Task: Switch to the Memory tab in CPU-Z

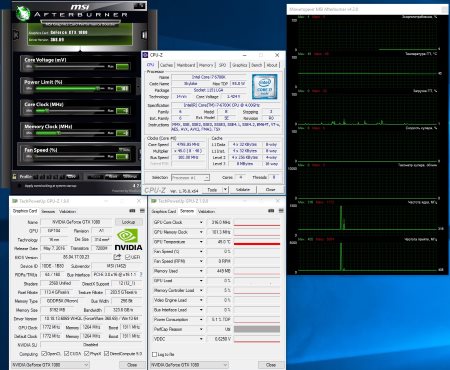Action: [206, 65]
